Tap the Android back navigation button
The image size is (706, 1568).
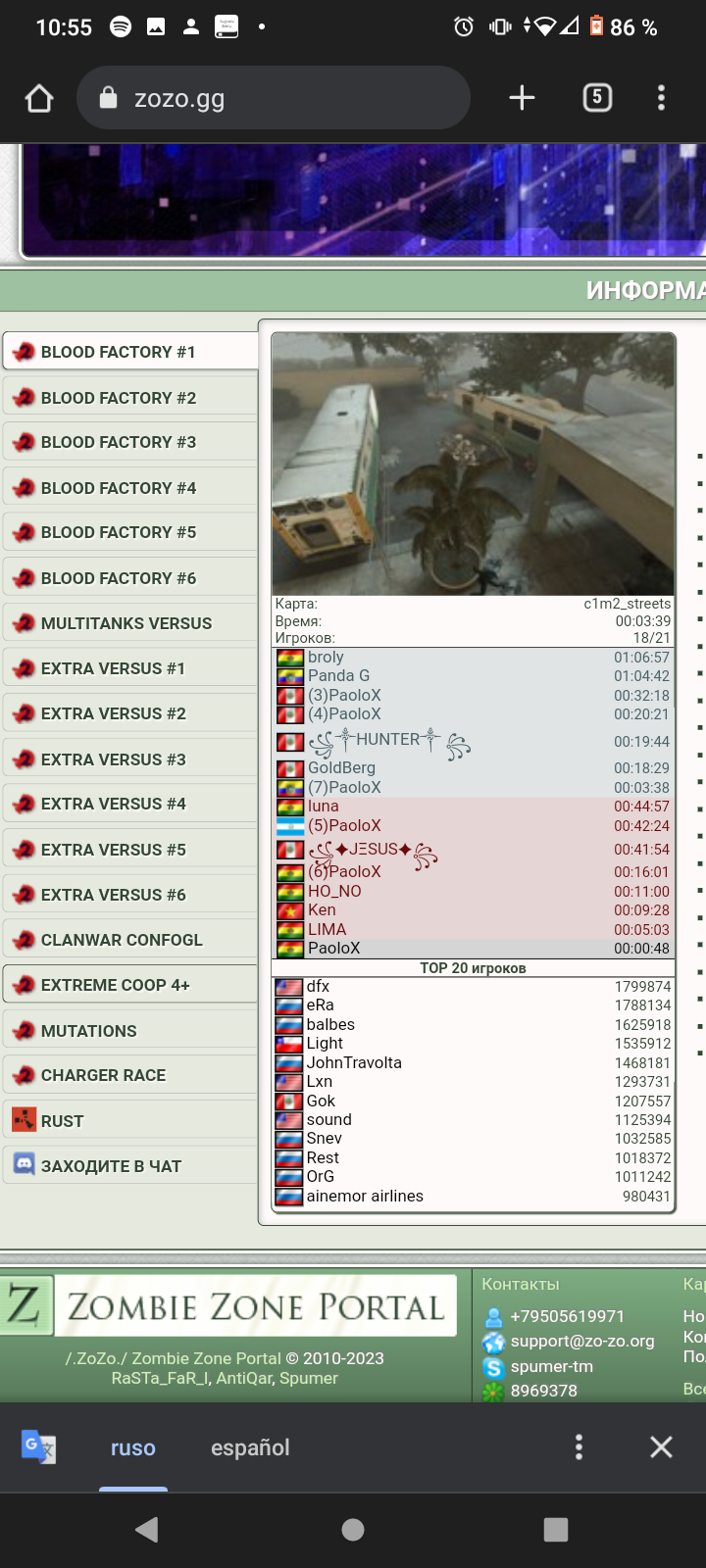147,1530
